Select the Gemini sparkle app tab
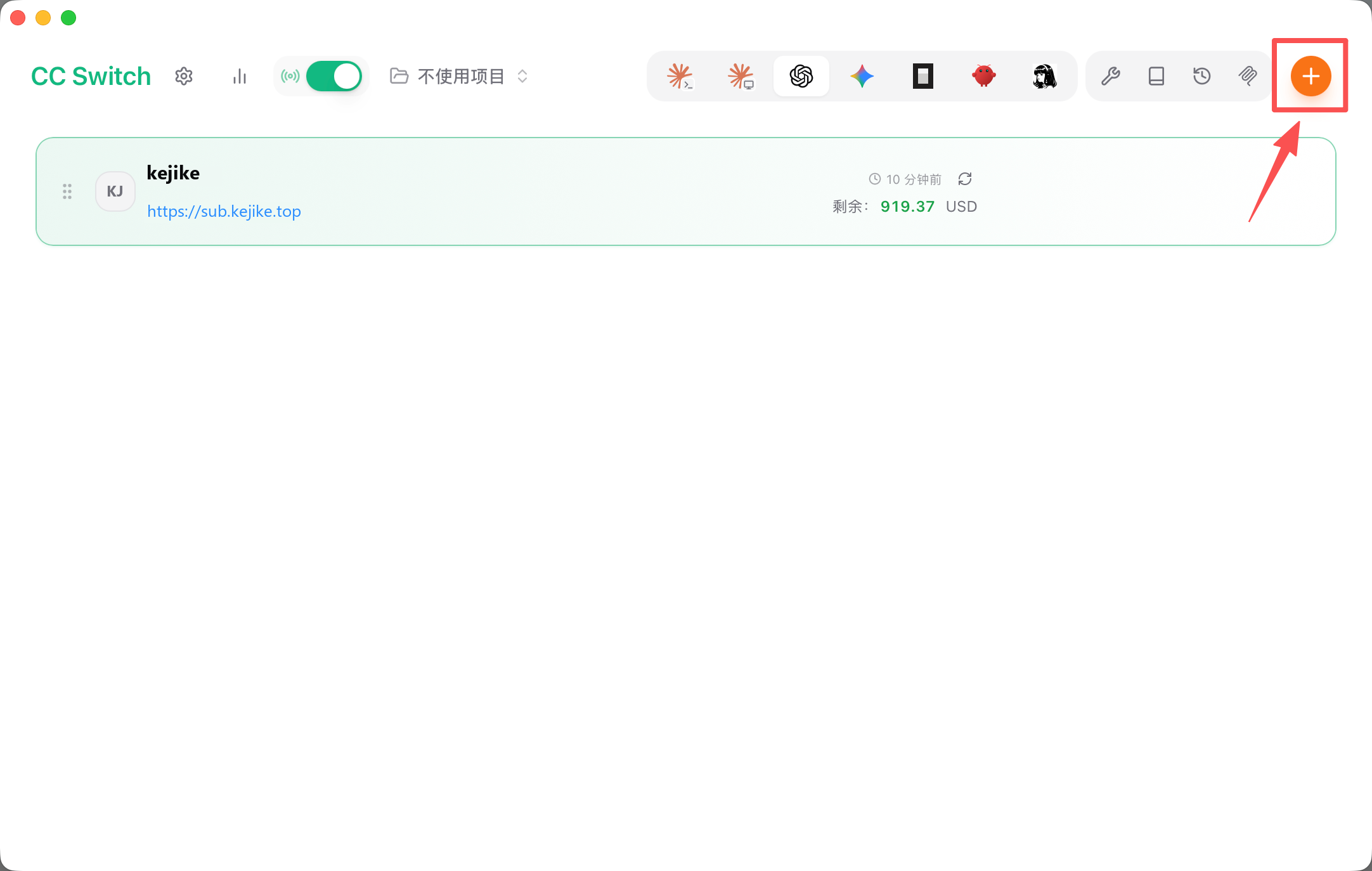This screenshot has height=871, width=1372. coord(862,76)
